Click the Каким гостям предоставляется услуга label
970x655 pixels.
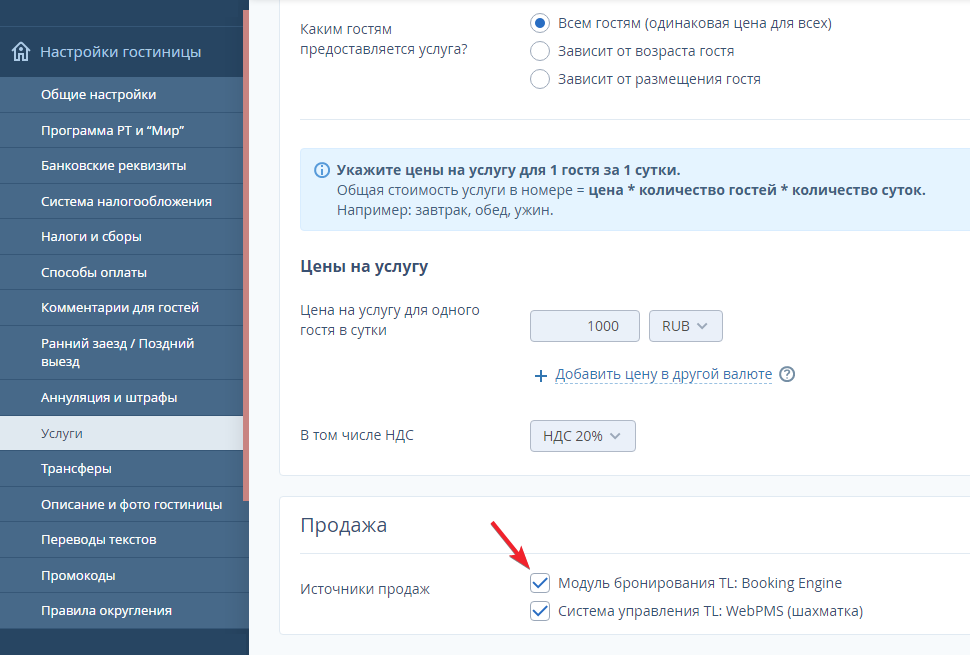click(384, 39)
